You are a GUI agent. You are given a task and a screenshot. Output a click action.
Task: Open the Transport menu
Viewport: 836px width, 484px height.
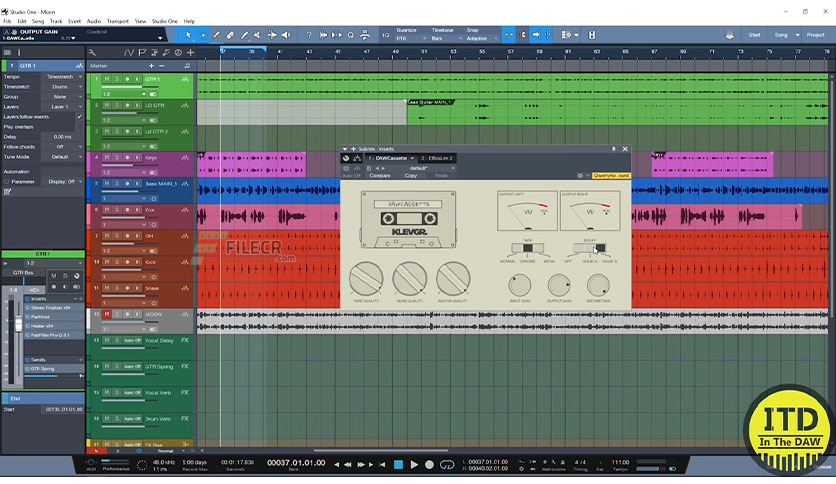(117, 21)
